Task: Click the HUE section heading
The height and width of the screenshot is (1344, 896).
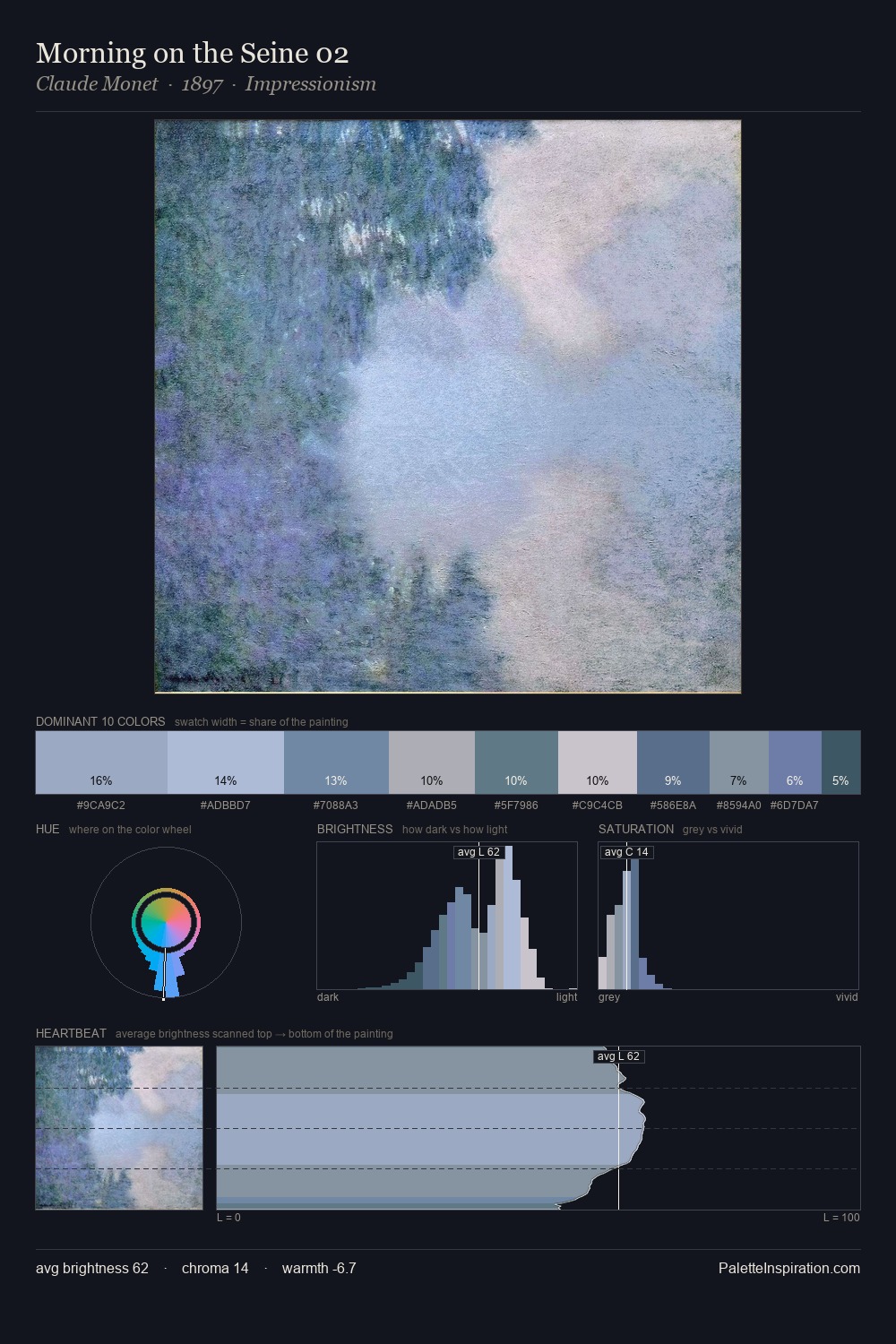Action: click(47, 829)
